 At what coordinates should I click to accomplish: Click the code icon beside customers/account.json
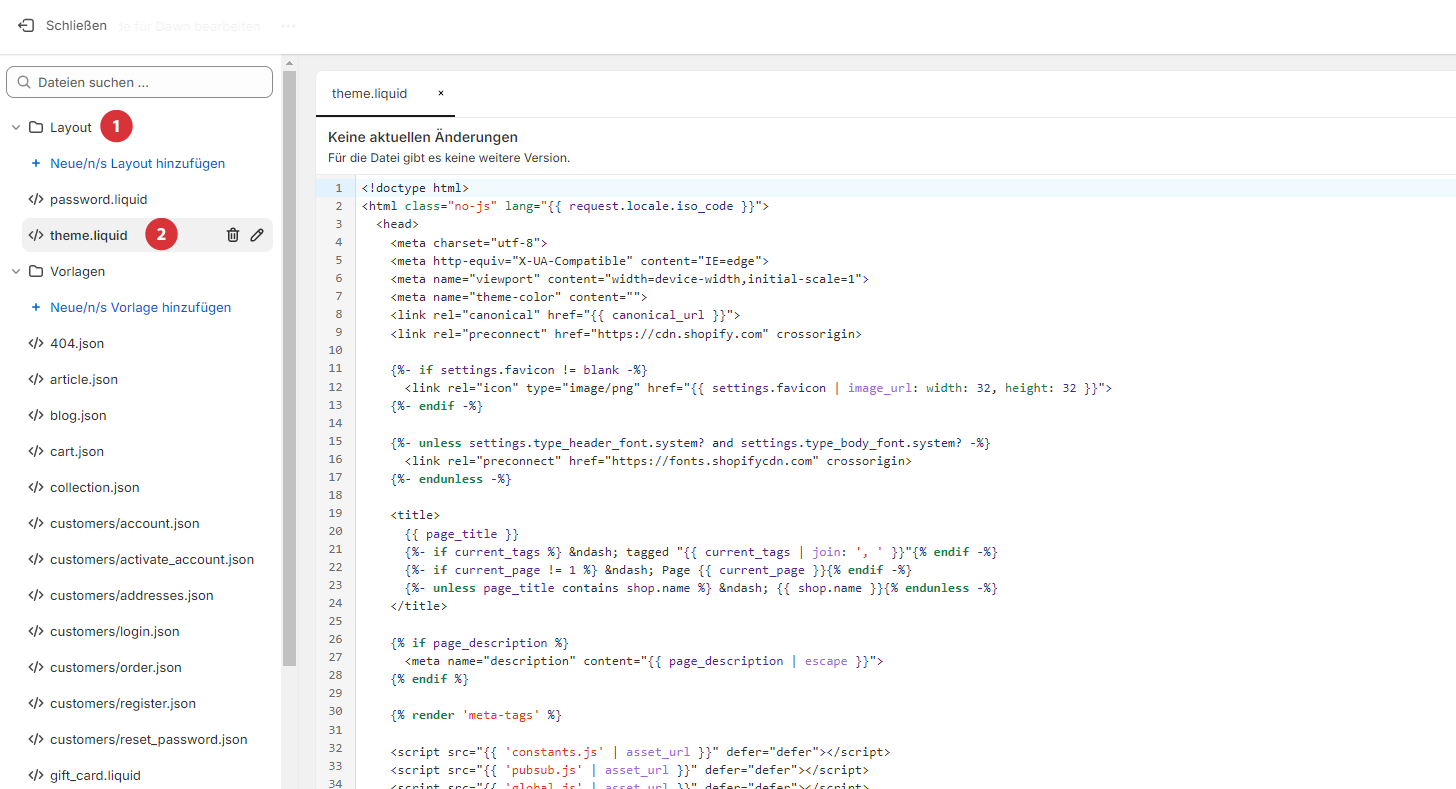pos(36,523)
